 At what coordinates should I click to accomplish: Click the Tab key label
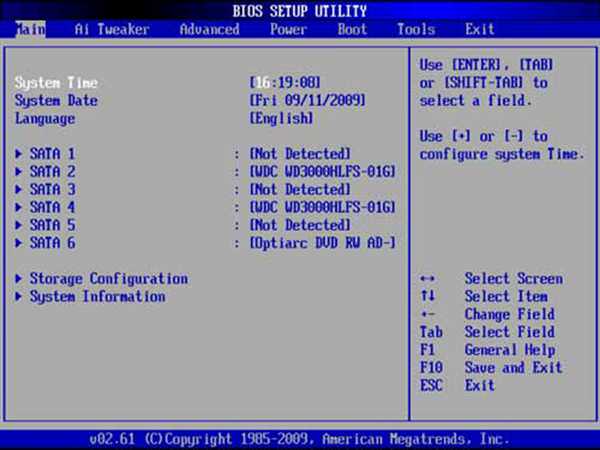(431, 332)
